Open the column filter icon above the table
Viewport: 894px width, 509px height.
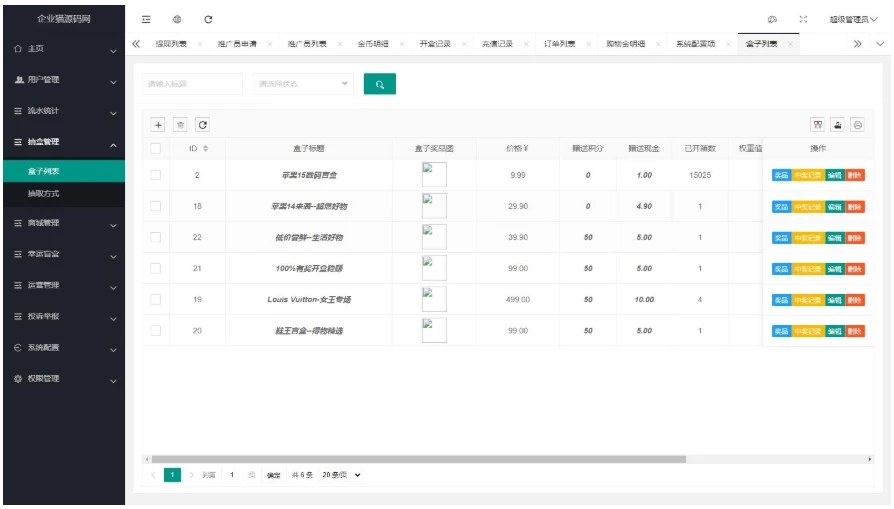click(x=818, y=125)
